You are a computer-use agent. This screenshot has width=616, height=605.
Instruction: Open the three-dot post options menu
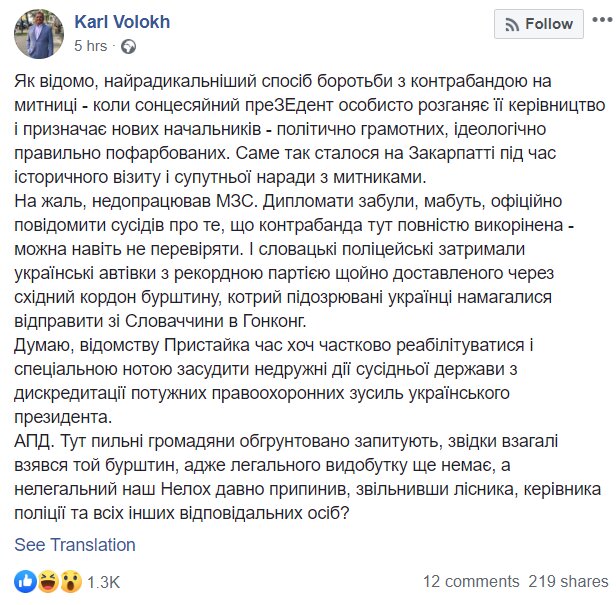[602, 20]
